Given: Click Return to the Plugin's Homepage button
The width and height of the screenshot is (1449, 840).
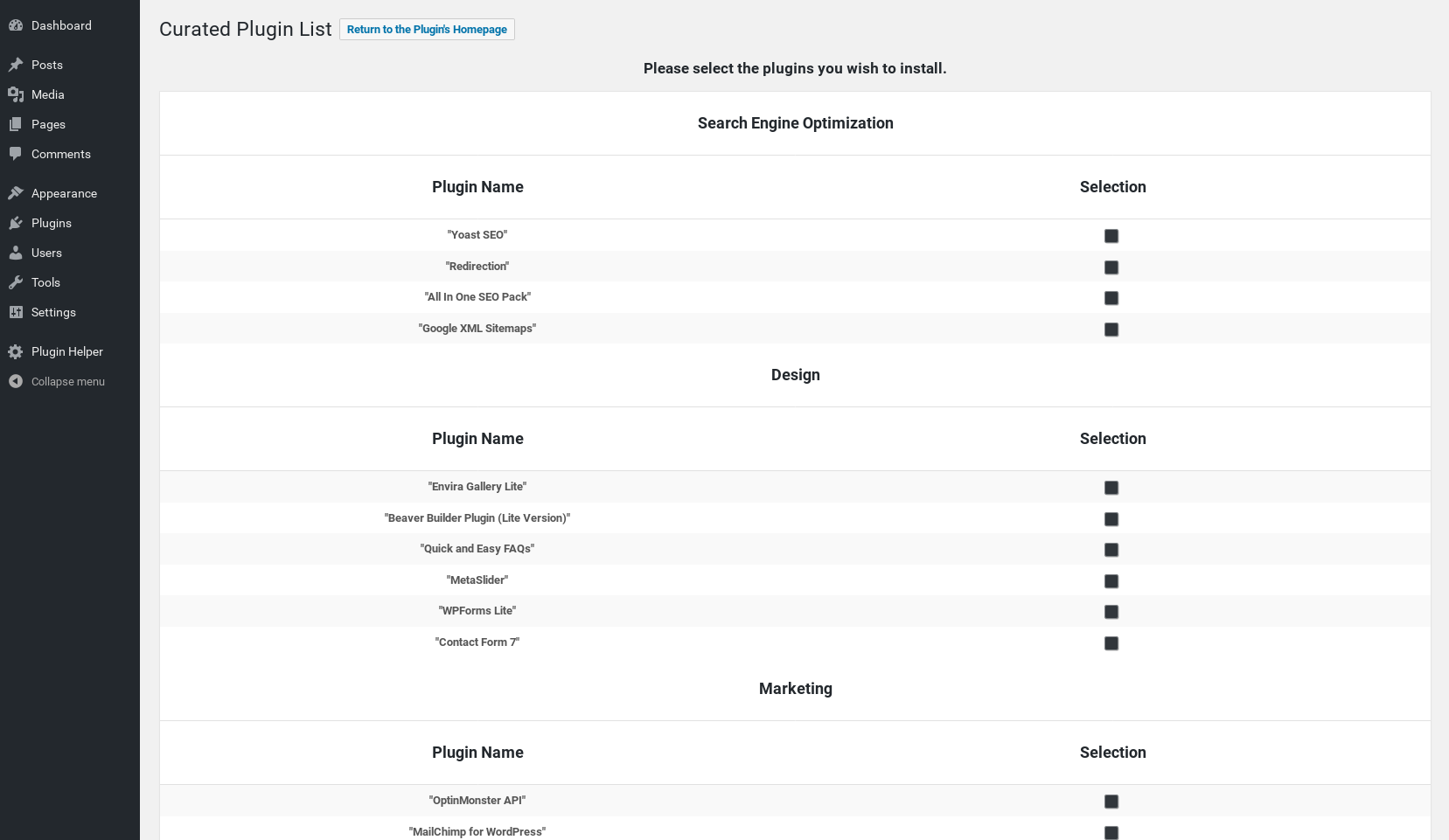Looking at the screenshot, I should tap(427, 30).
